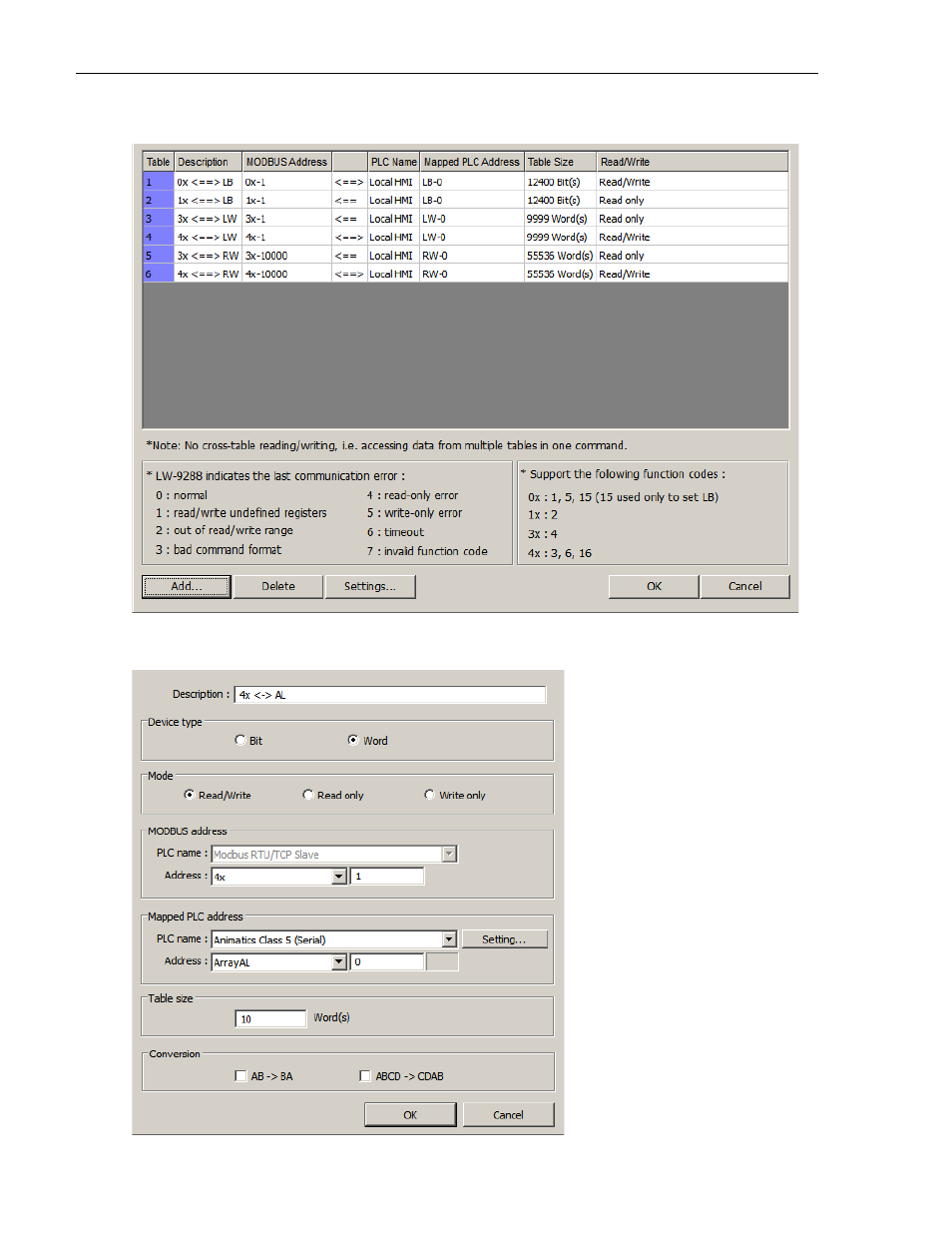The image size is (952, 1233).
Task: Click the RW-0 mapped address in row 6
Action: point(471,274)
